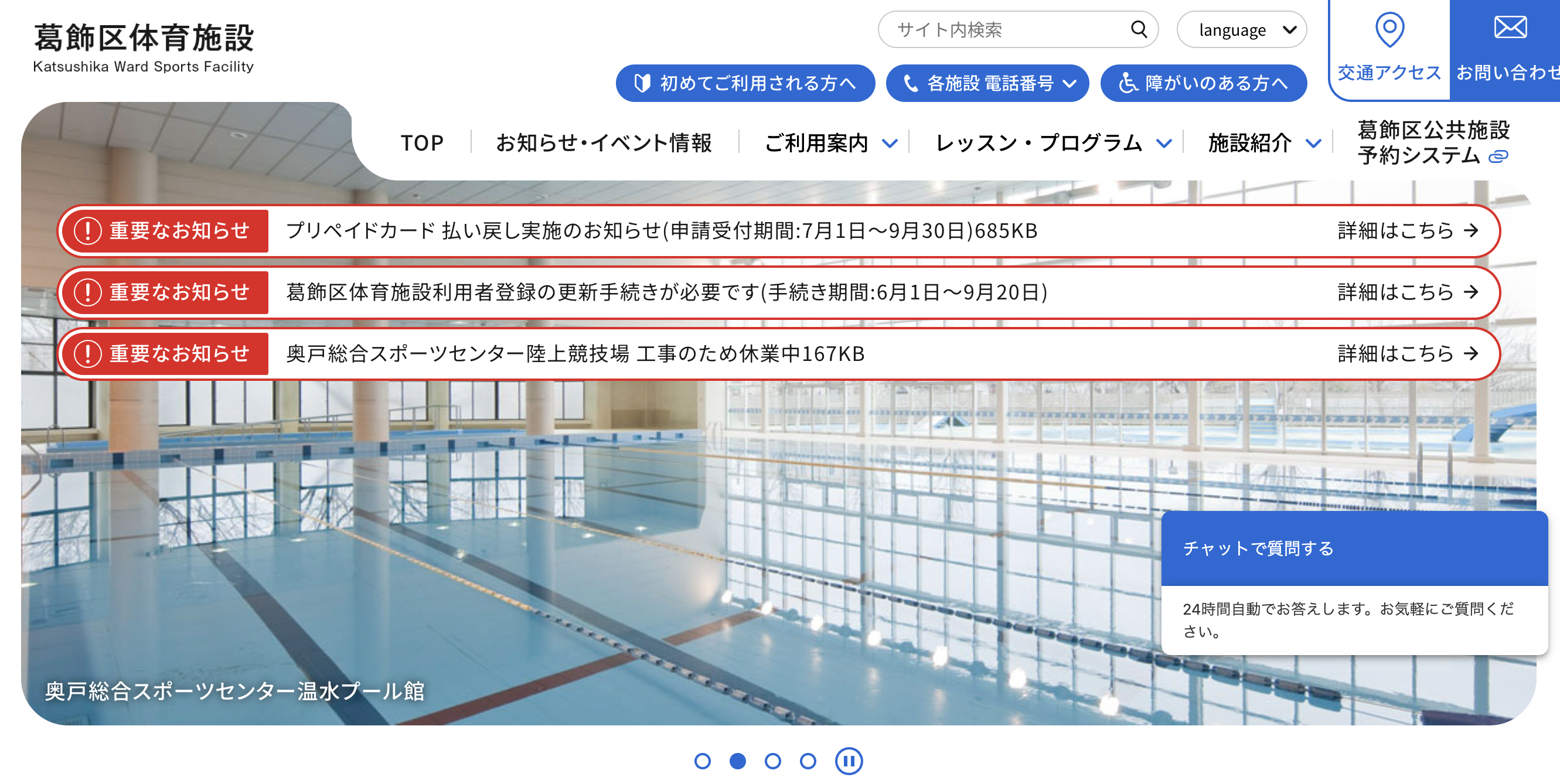Click the phone icon on 各施設 電話番号
The height and width of the screenshot is (784, 1560).
[910, 83]
